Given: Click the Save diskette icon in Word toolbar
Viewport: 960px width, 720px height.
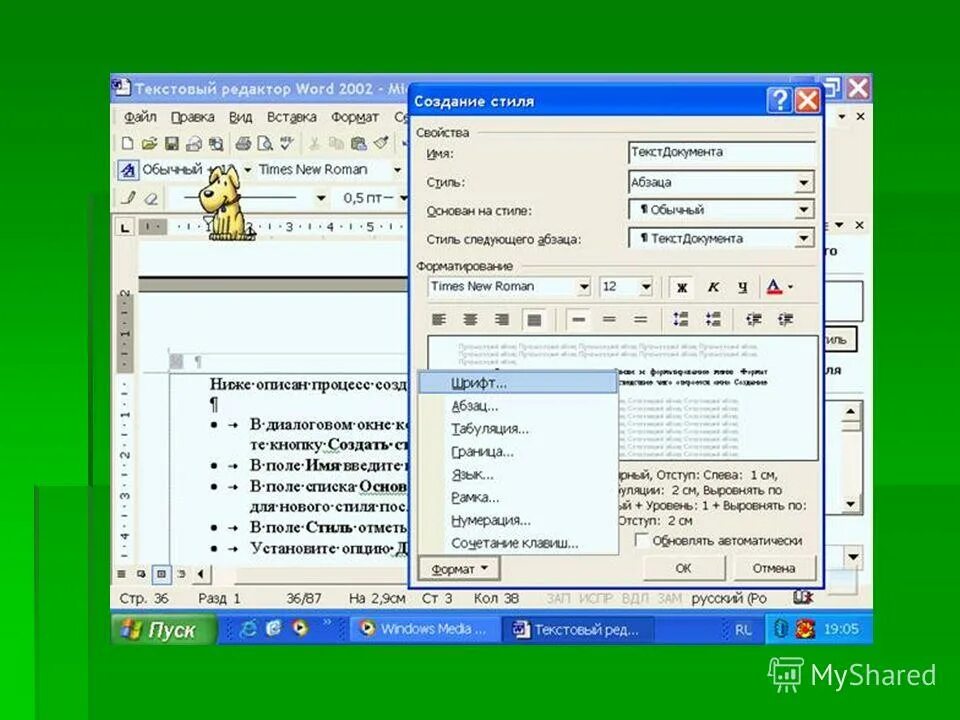Looking at the screenshot, I should pyautogui.click(x=171, y=143).
